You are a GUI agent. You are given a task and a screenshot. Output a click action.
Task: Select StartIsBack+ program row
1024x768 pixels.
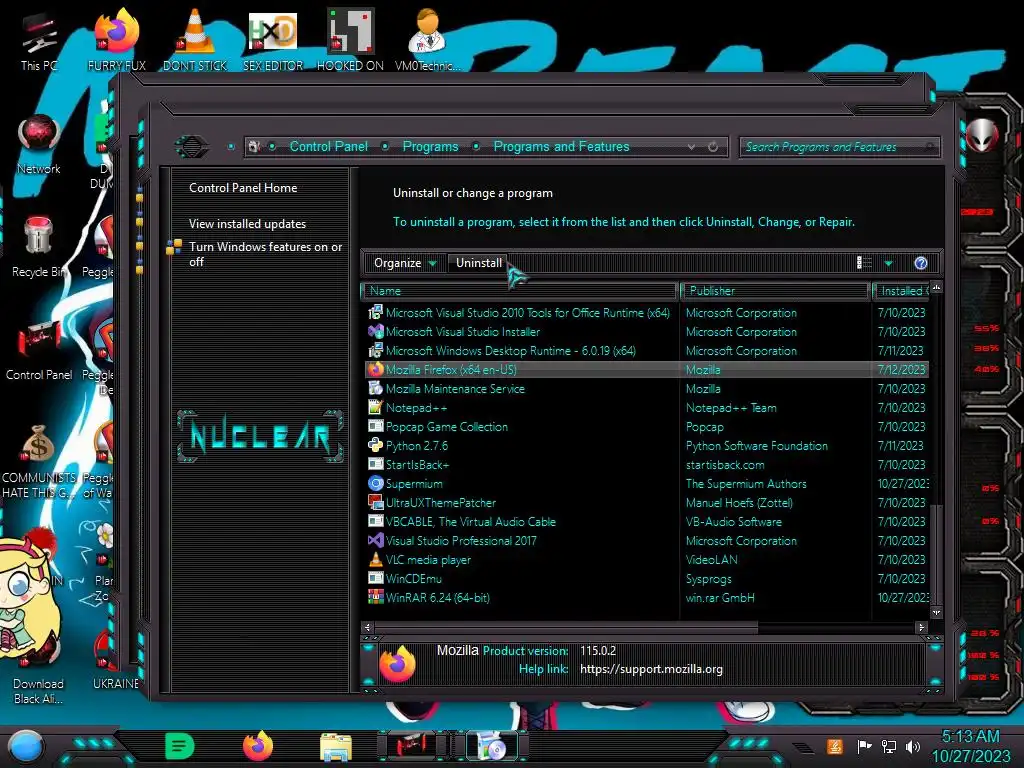tap(647, 464)
